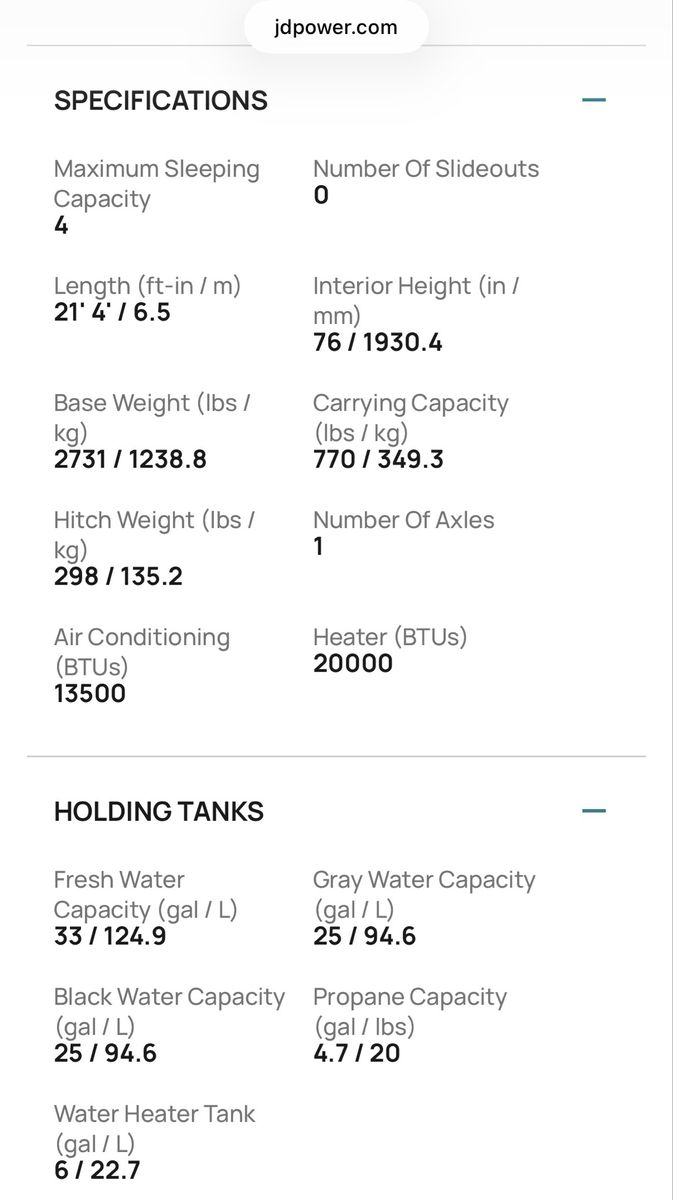The image size is (673, 1200).
Task: Select the HOLDING TANKS heading
Action: (159, 811)
